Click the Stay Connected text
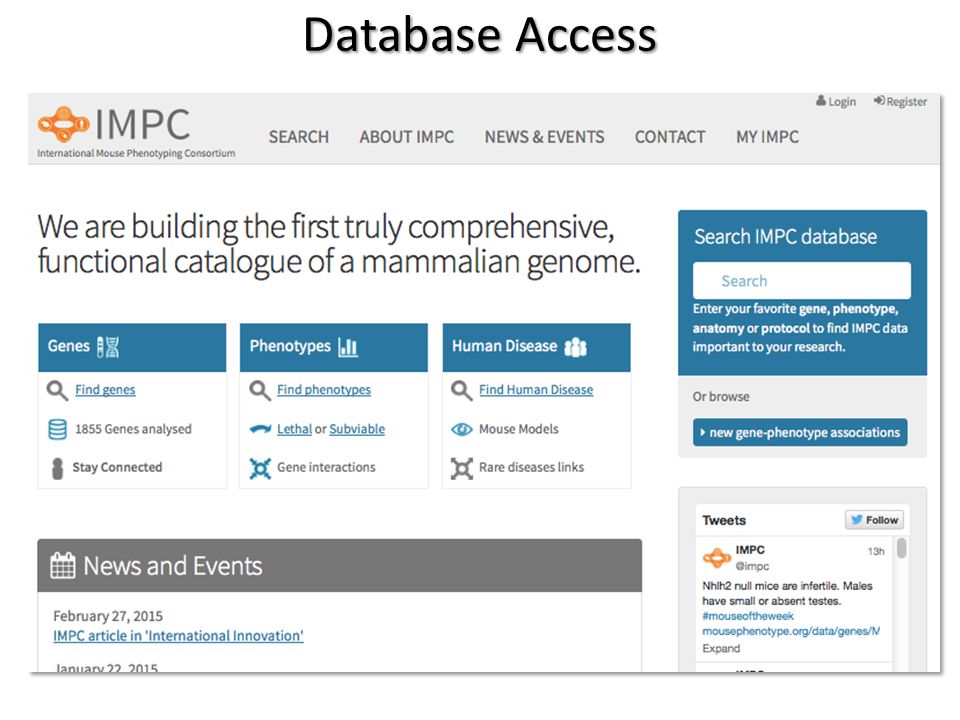This screenshot has width=960, height=720. [x=117, y=467]
